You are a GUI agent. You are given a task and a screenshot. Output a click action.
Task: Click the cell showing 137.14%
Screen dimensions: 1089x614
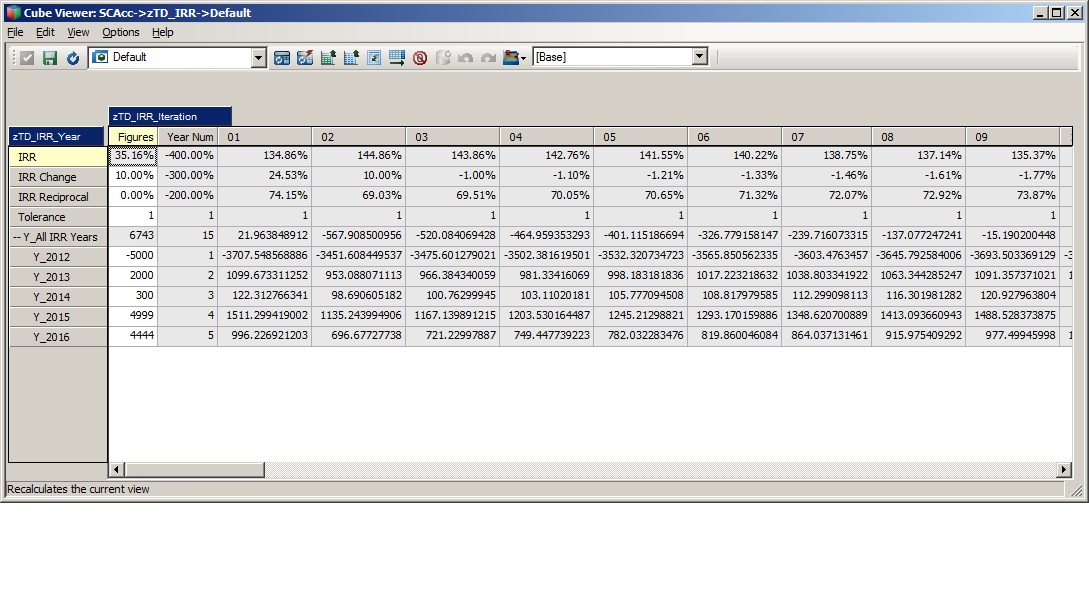coord(919,156)
